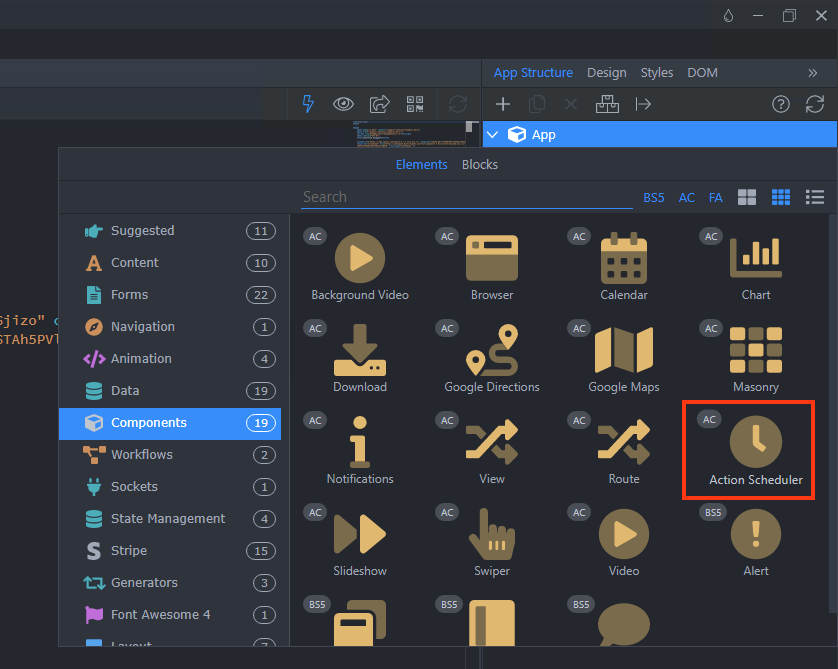
Task: Select the Masonry component
Action: click(756, 358)
